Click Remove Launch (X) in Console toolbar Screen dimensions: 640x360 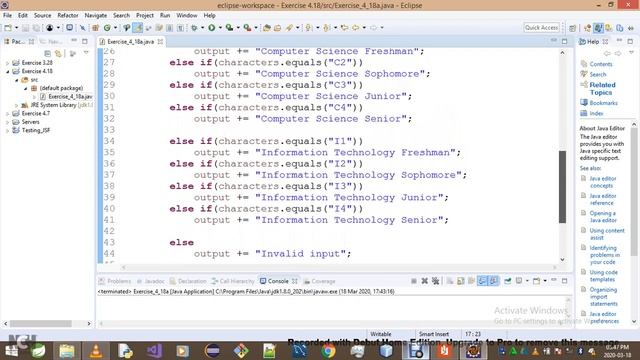[424, 281]
